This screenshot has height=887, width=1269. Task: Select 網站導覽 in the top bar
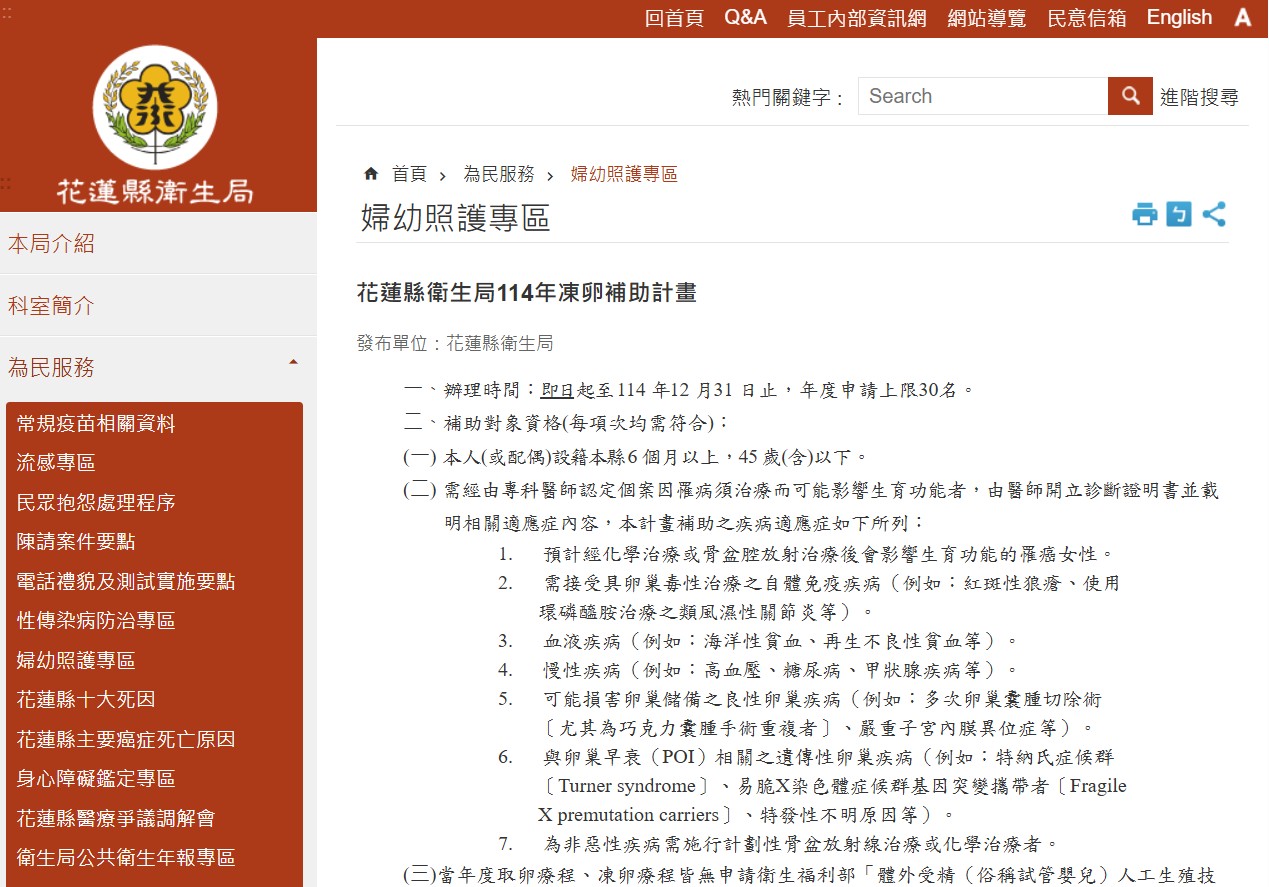coord(987,18)
